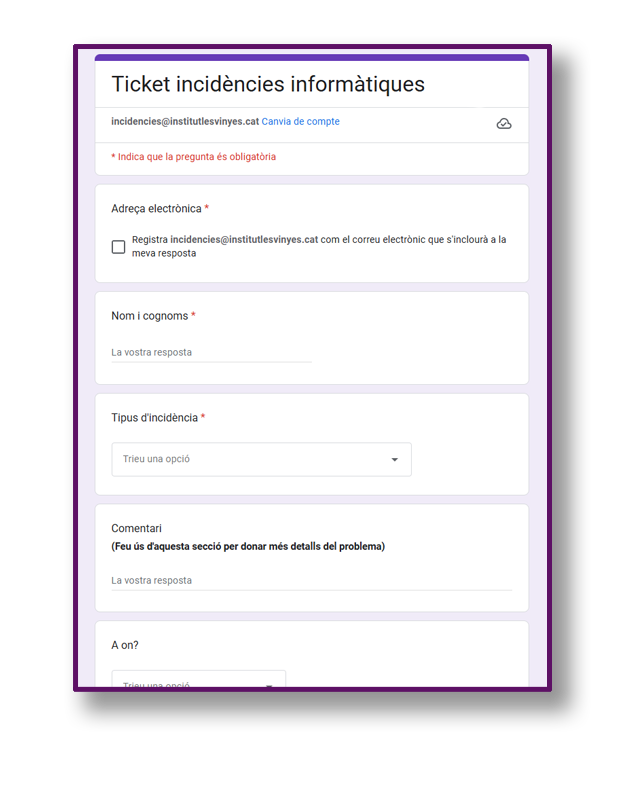Click the account email in the form header
Image resolution: width=631 pixels, height=789 pixels.
click(185, 122)
